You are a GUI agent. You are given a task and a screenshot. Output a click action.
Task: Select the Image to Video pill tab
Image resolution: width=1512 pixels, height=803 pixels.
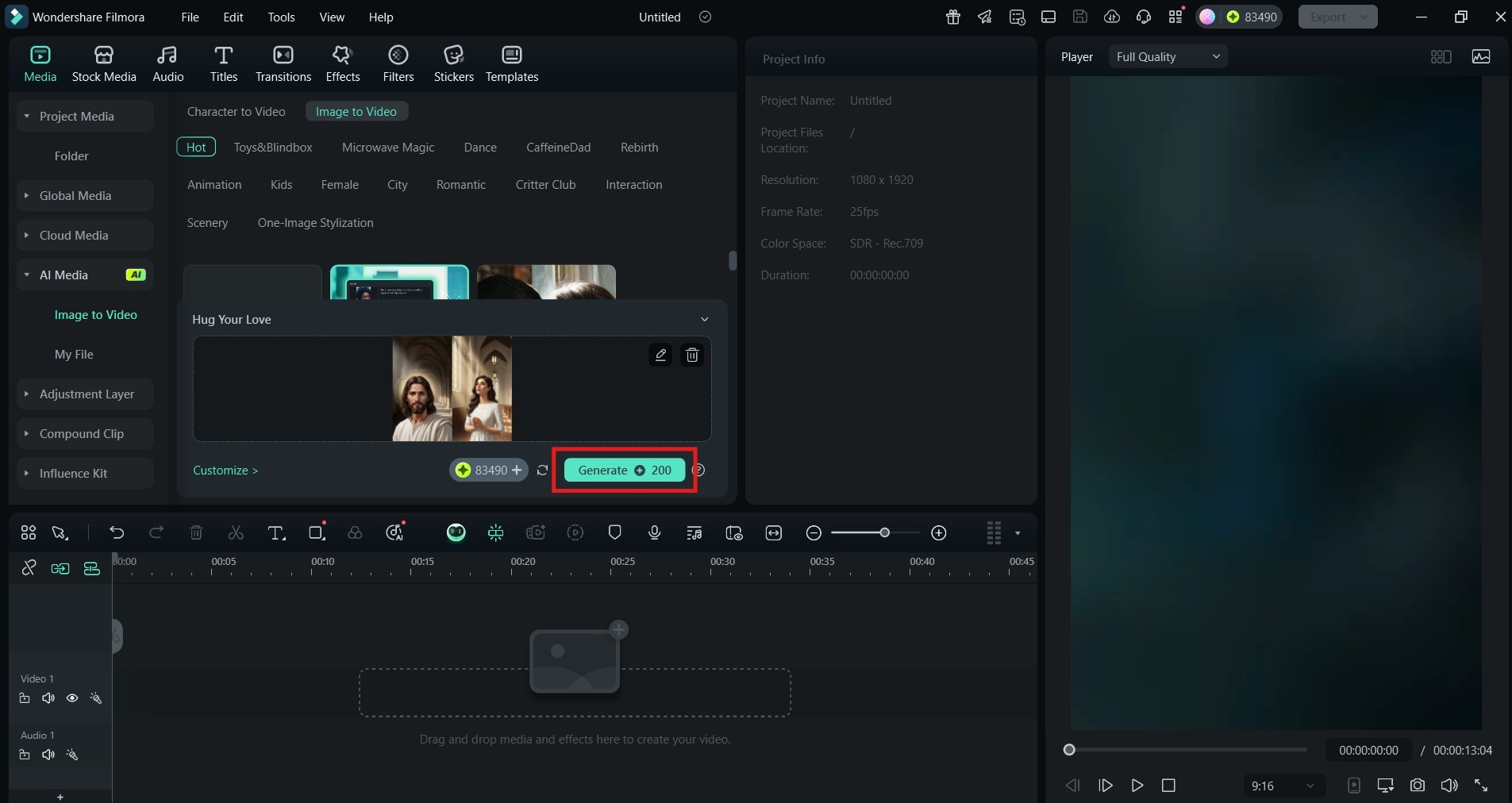click(356, 111)
